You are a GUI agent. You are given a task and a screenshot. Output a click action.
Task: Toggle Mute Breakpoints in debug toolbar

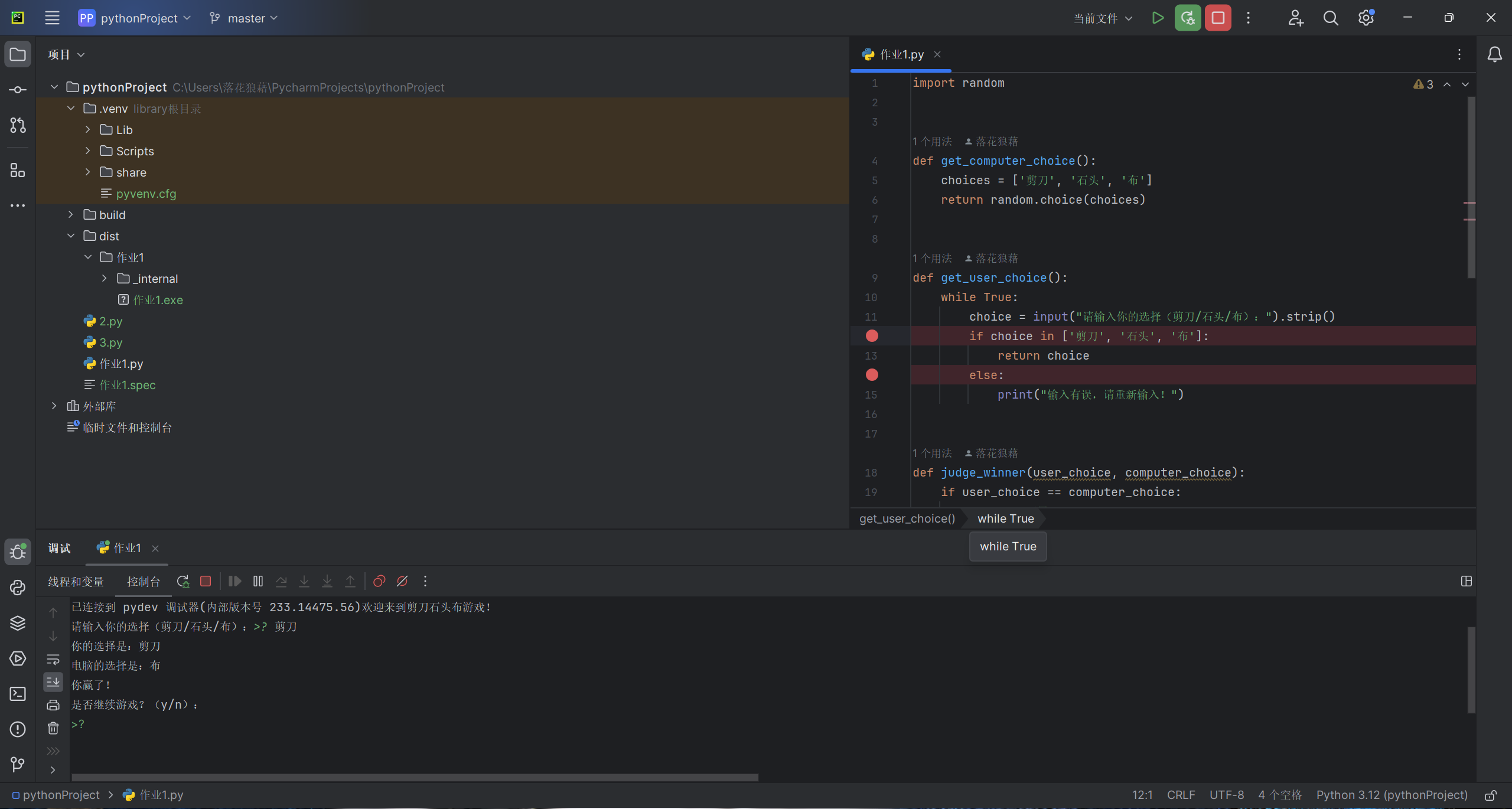pyautogui.click(x=402, y=581)
